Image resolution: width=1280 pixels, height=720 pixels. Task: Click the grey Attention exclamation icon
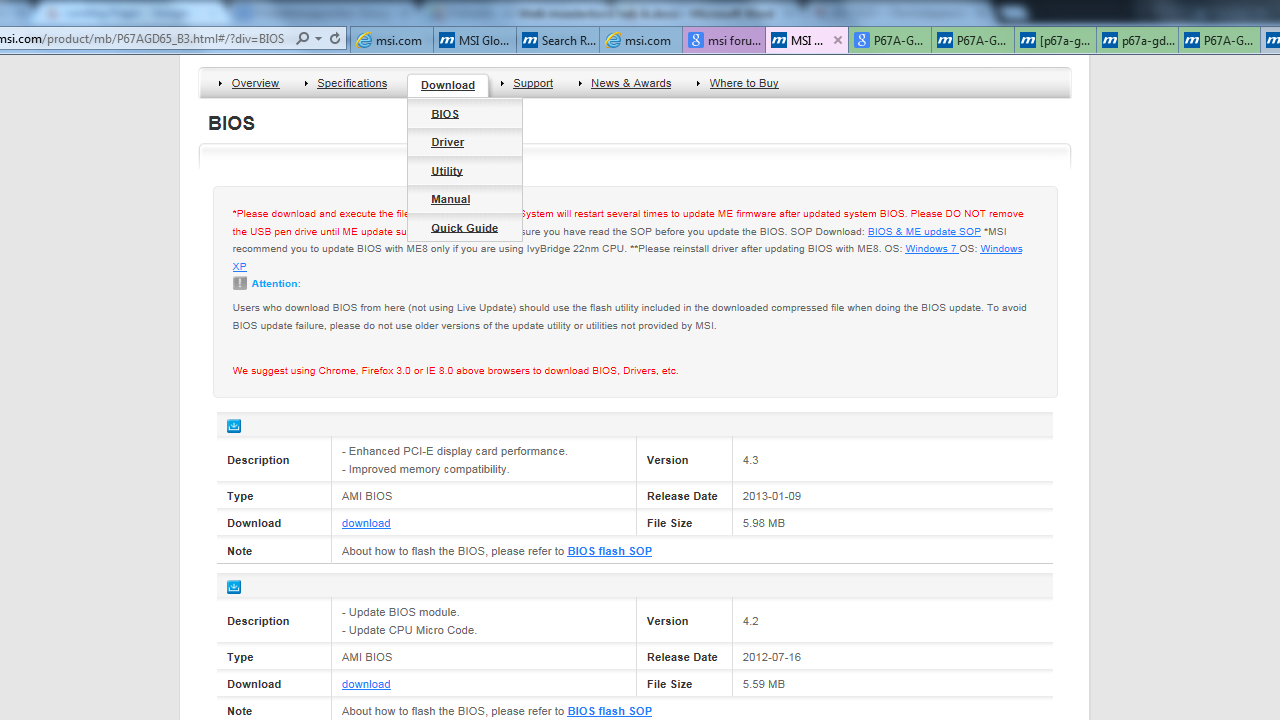pos(240,284)
